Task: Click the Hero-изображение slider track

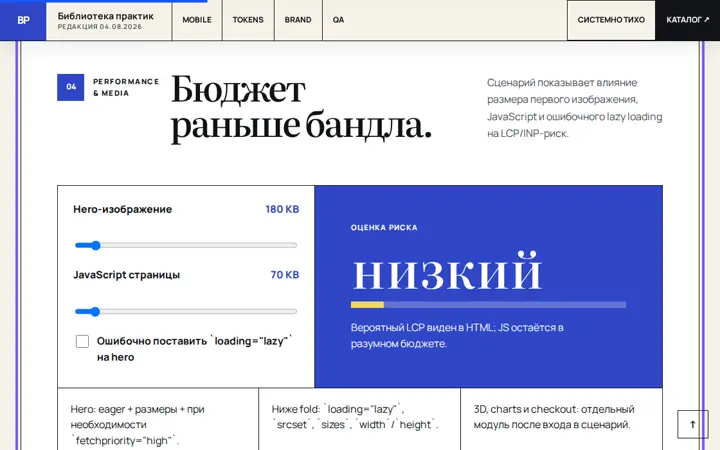Action: coord(186,245)
